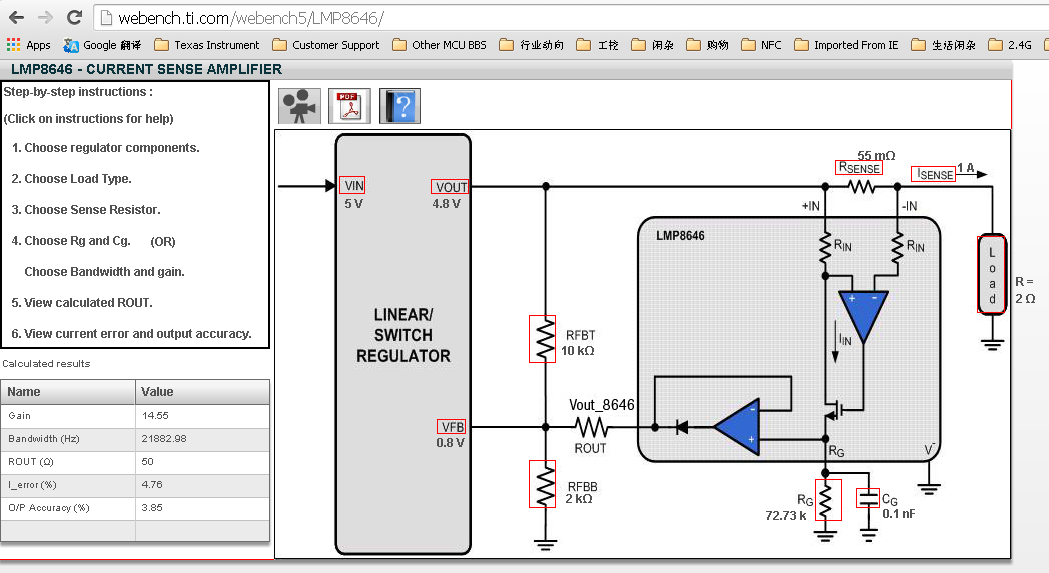Click instruction 3 Choose Sense Resistor
This screenshot has width=1049, height=573.
coord(86,210)
